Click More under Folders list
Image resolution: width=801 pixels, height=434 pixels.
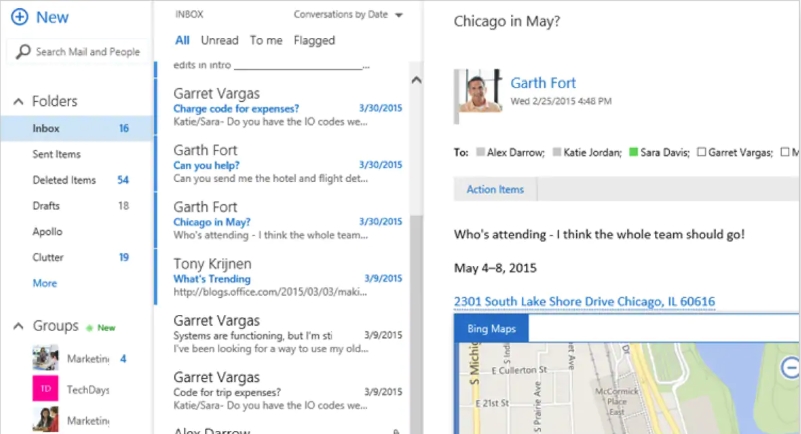45,283
